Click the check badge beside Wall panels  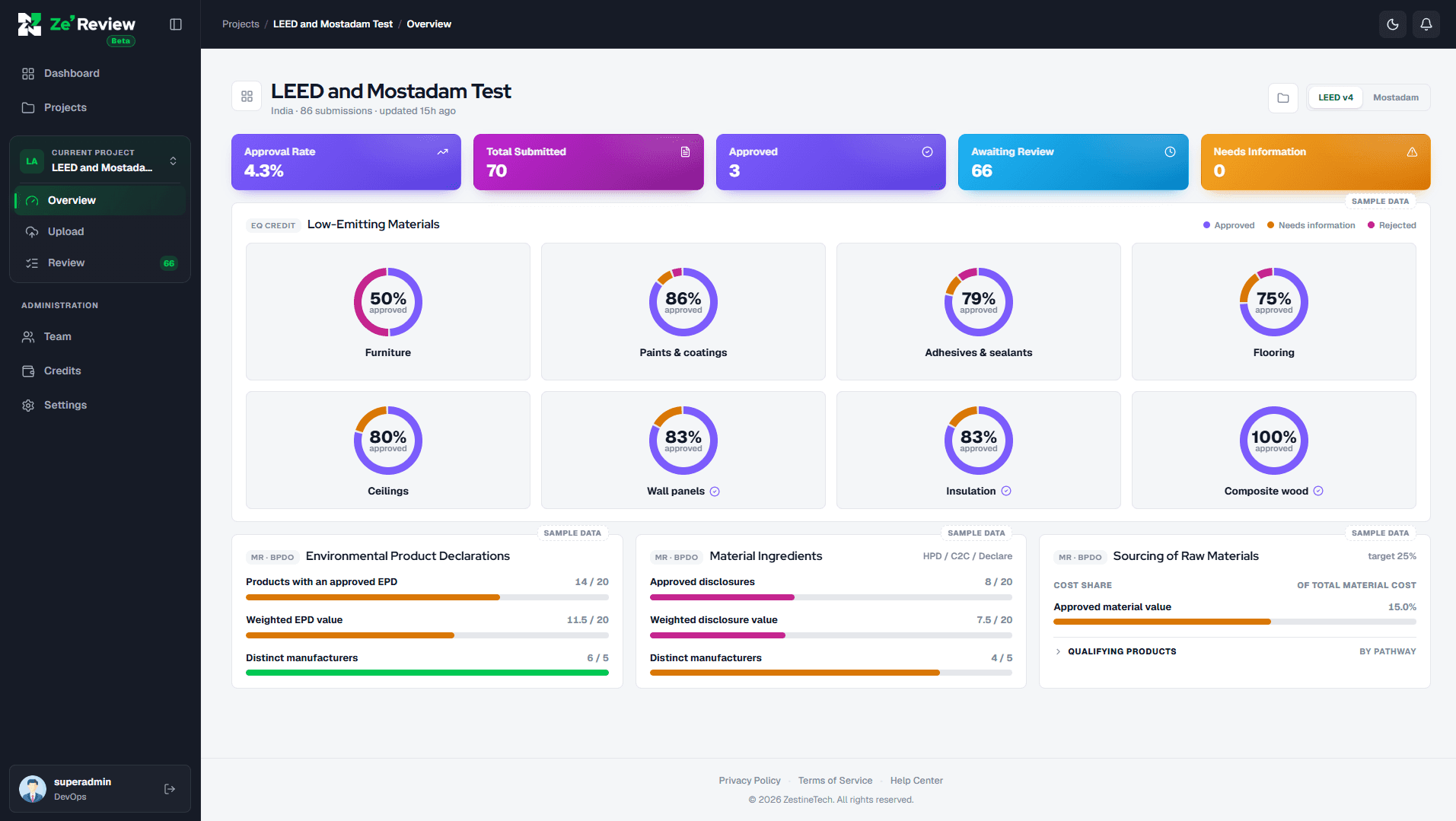715,492
